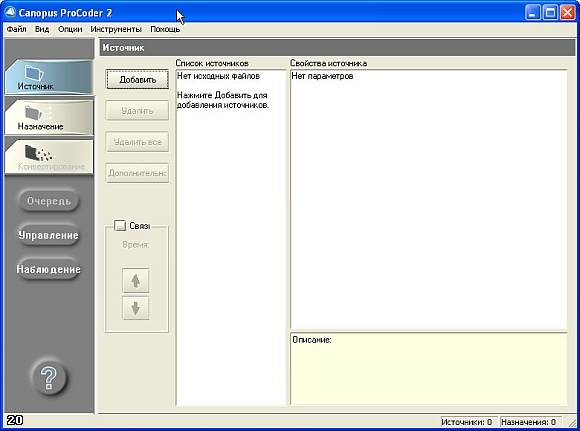Open help with the question mark icon

(48, 377)
